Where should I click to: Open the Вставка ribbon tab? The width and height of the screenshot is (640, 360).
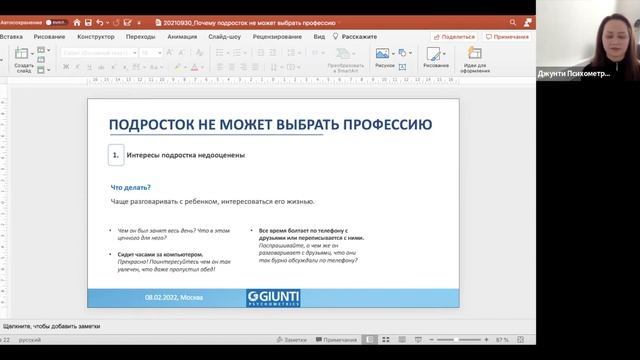[x=11, y=37]
